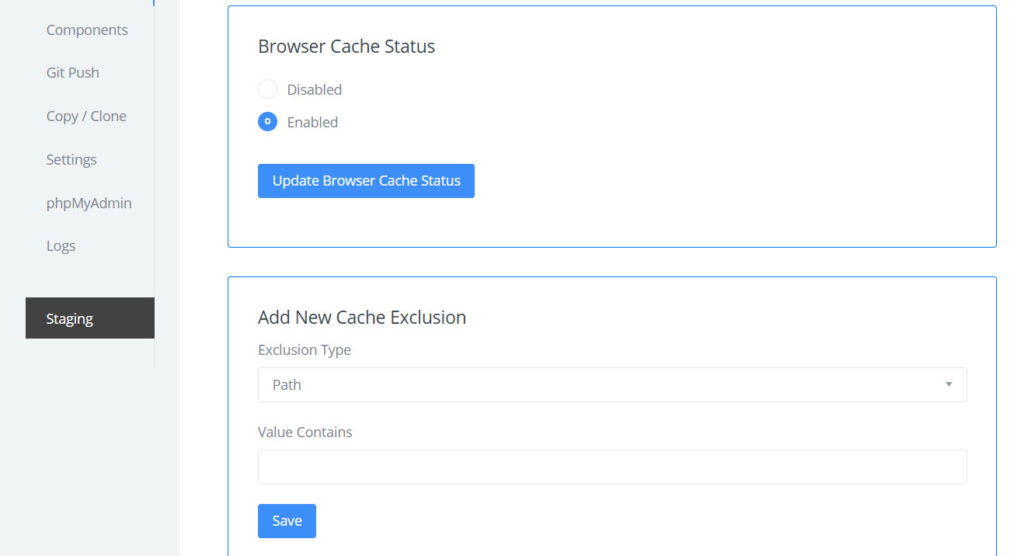Select the highlighted Staging tab
Viewport: 1024px width, 556px height.
pyautogui.click(x=90, y=318)
